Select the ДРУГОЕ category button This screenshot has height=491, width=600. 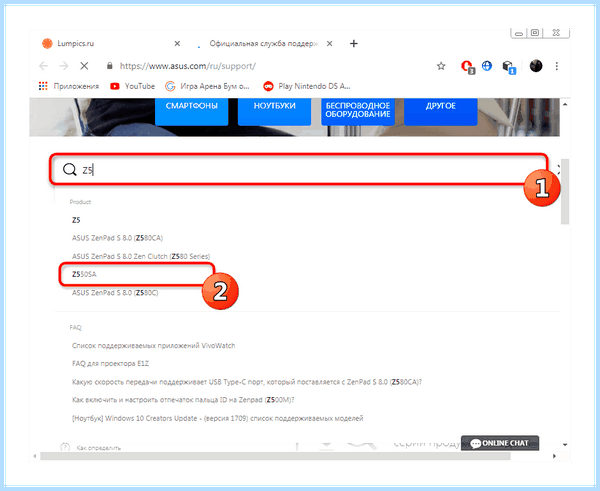click(x=441, y=111)
